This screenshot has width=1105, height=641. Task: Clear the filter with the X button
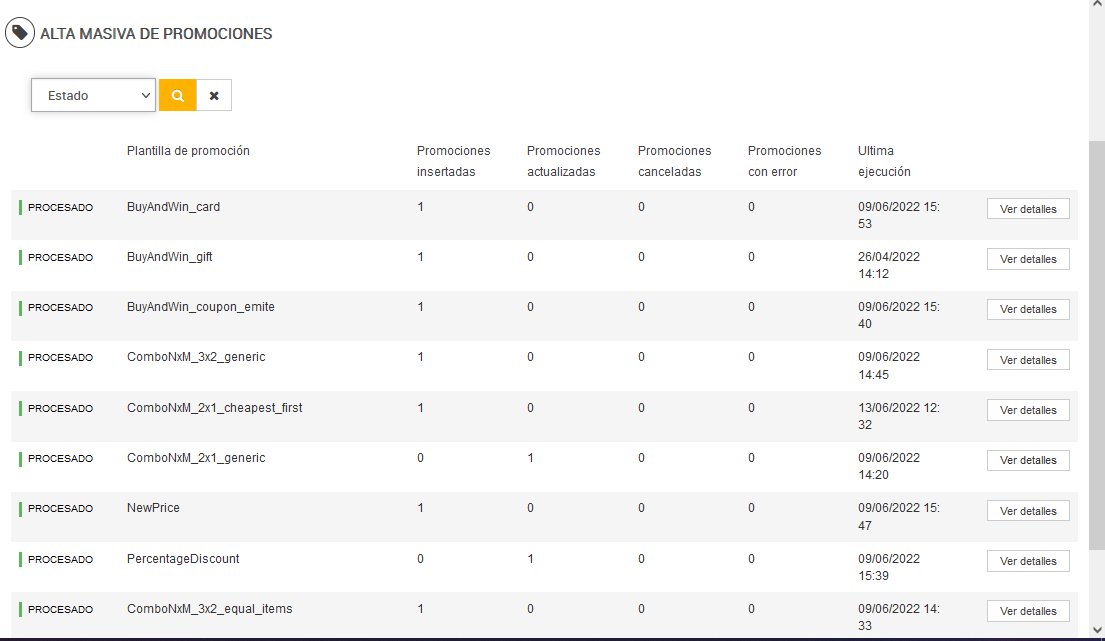(x=214, y=95)
